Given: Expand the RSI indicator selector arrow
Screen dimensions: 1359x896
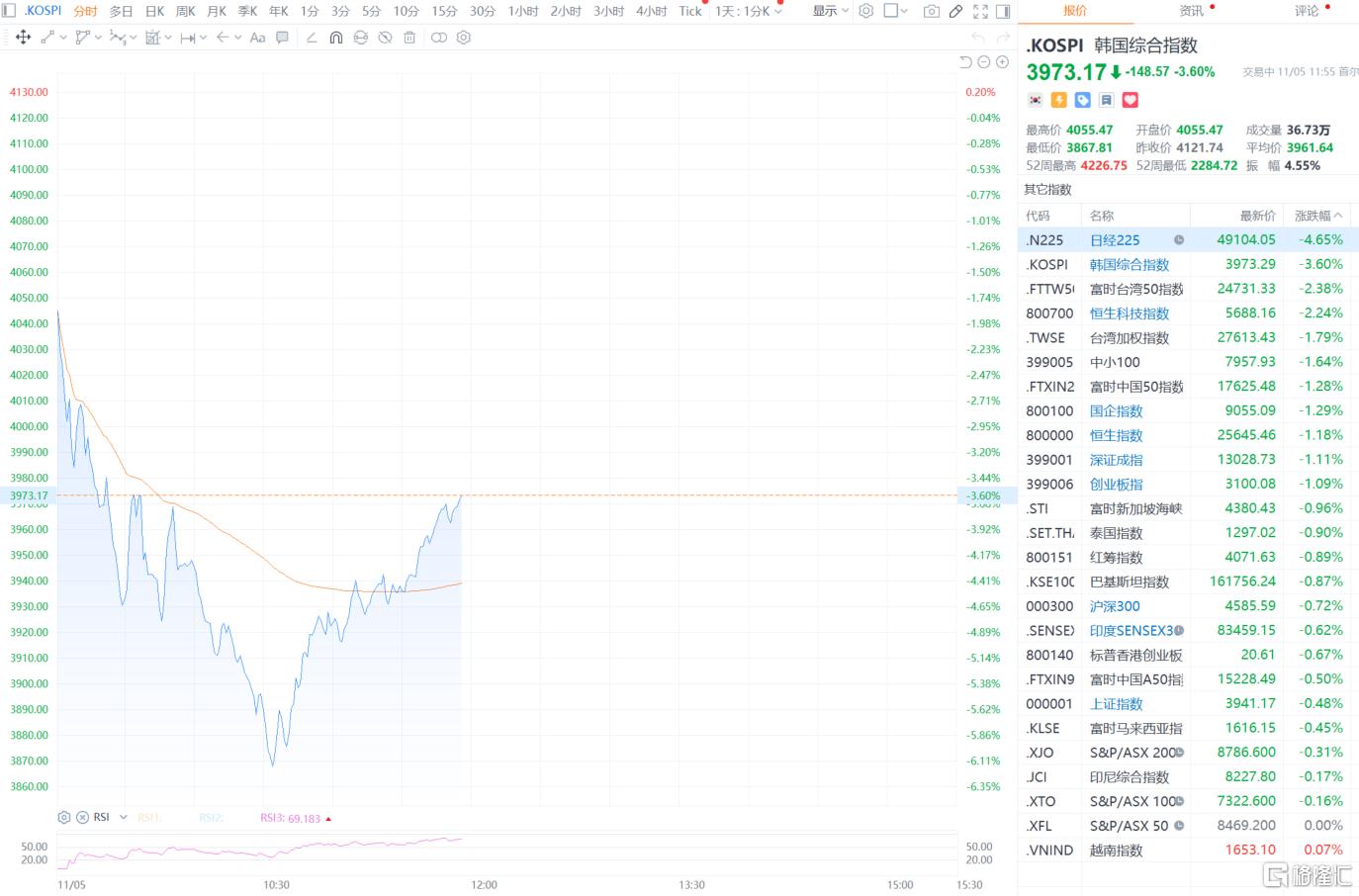Looking at the screenshot, I should [124, 817].
